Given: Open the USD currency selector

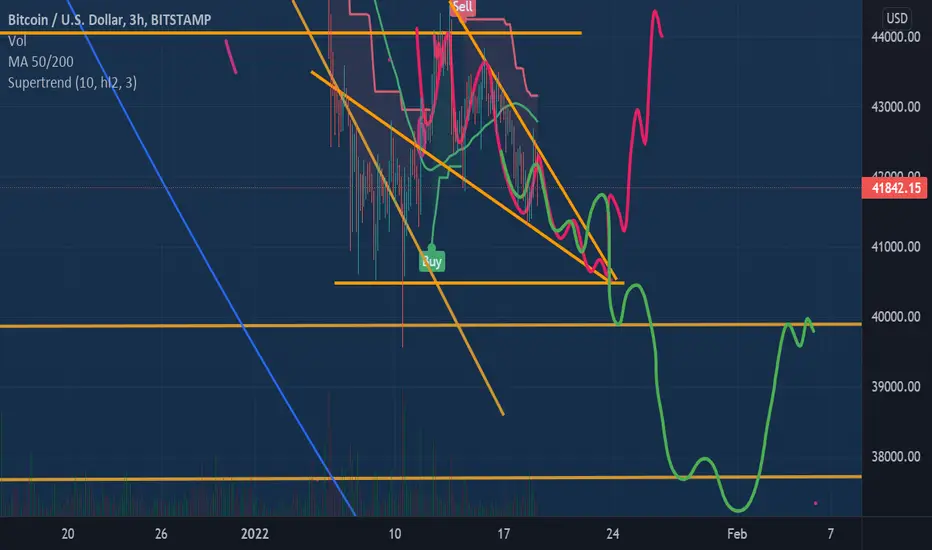Looking at the screenshot, I should pyautogui.click(x=897, y=18).
